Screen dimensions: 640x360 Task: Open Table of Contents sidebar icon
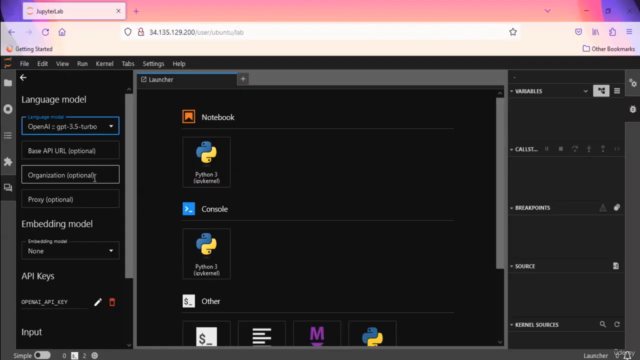point(8,136)
